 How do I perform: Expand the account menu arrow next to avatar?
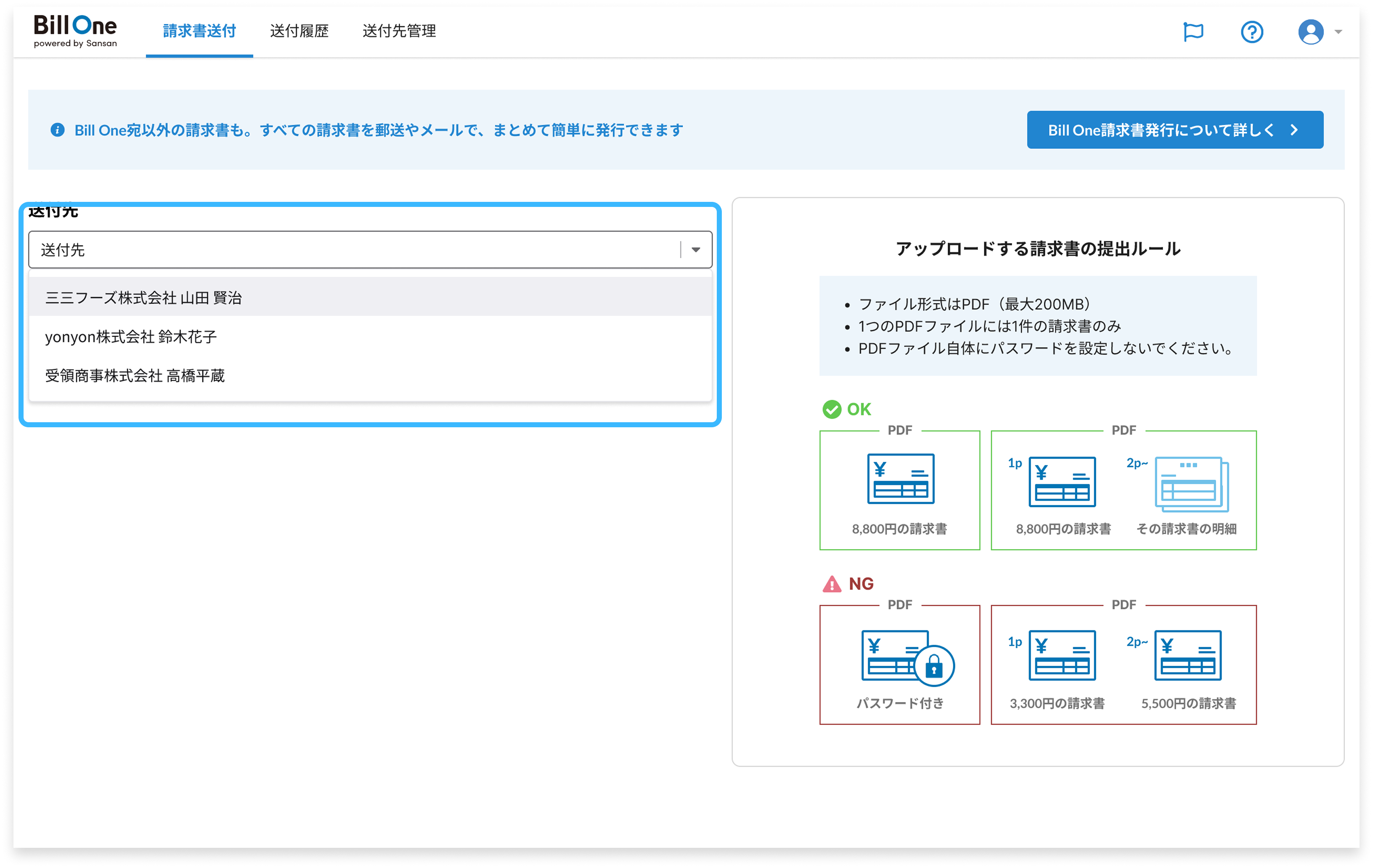[x=1338, y=32]
